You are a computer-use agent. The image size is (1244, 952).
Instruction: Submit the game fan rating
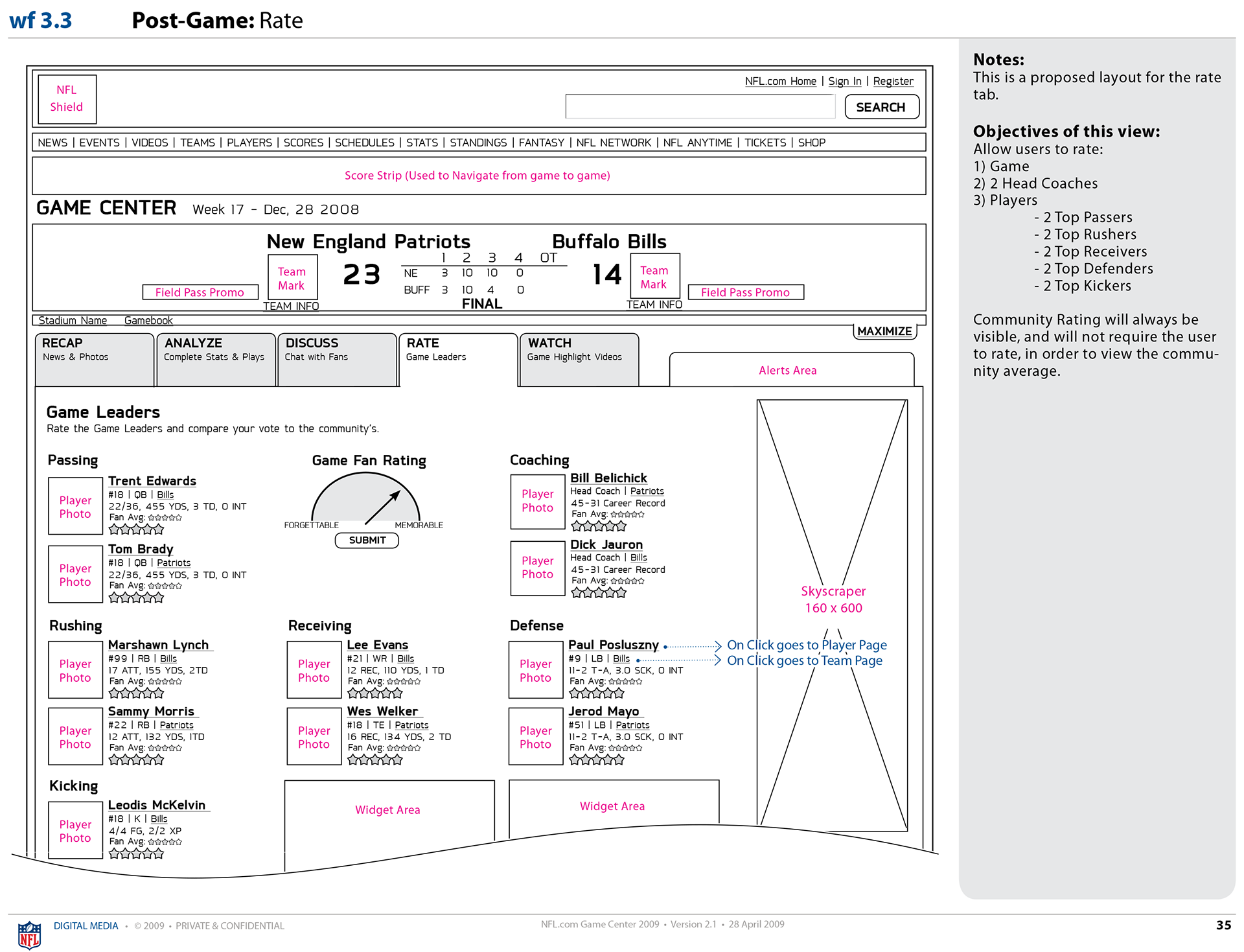tap(367, 540)
